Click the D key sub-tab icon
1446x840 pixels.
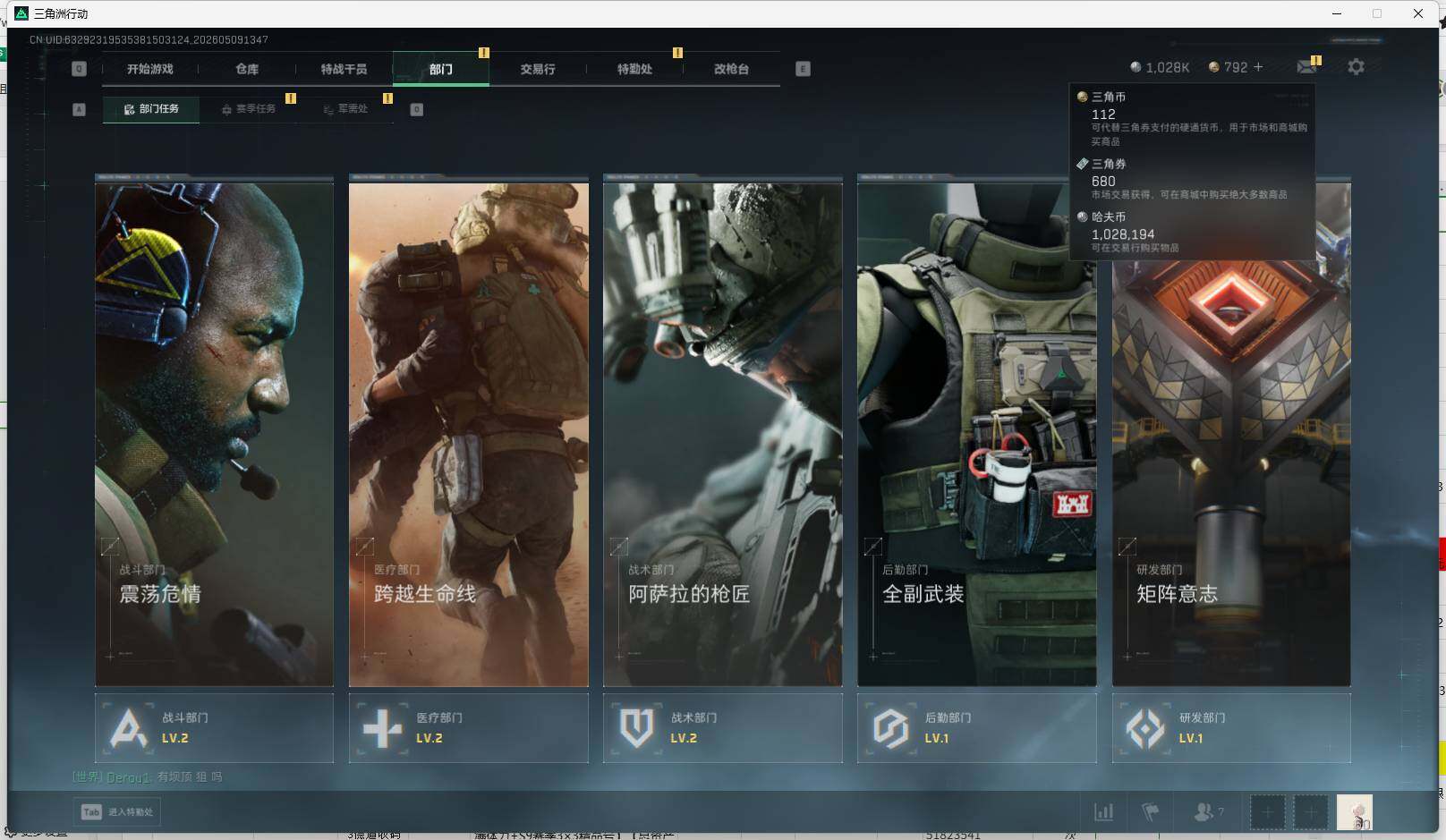416,109
